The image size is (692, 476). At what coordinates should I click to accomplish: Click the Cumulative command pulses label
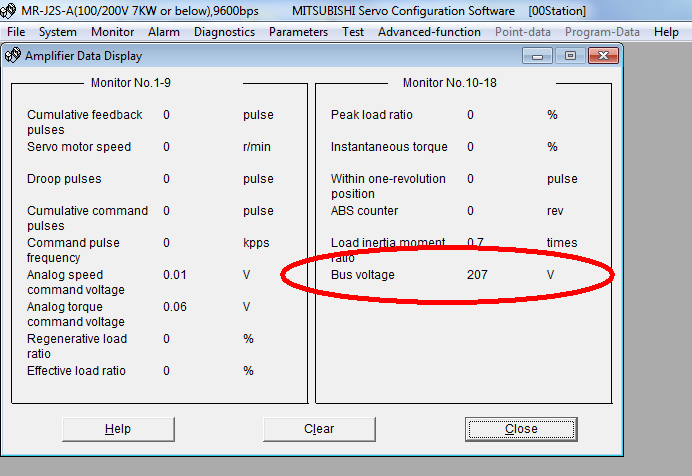pos(87,218)
